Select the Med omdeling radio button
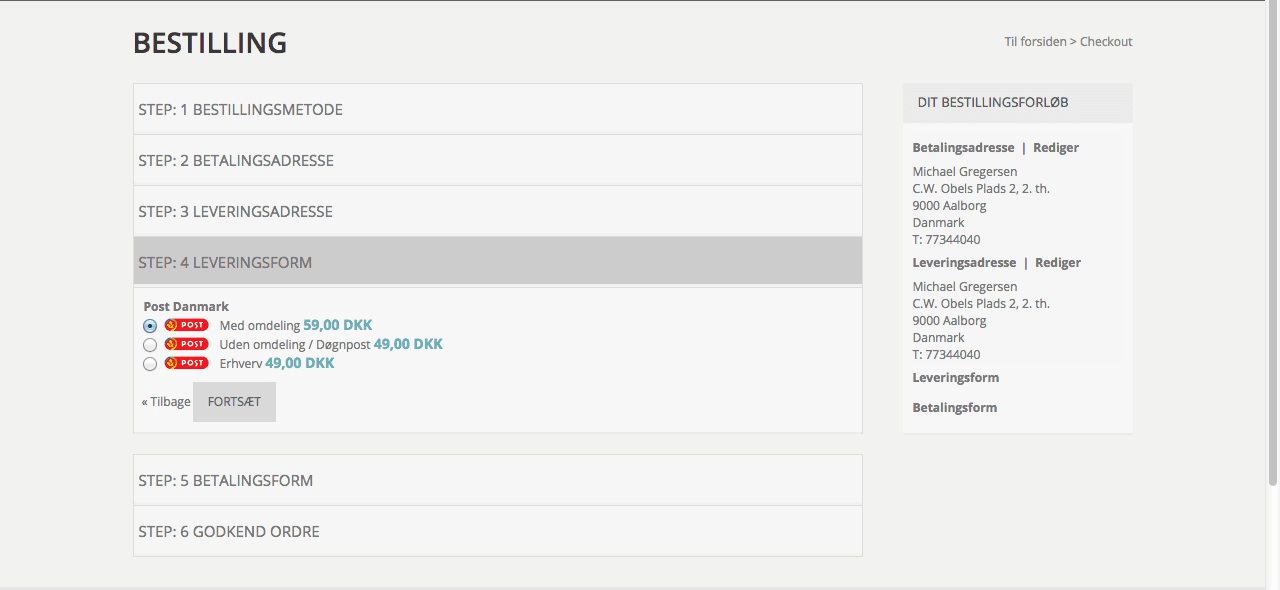 click(150, 326)
